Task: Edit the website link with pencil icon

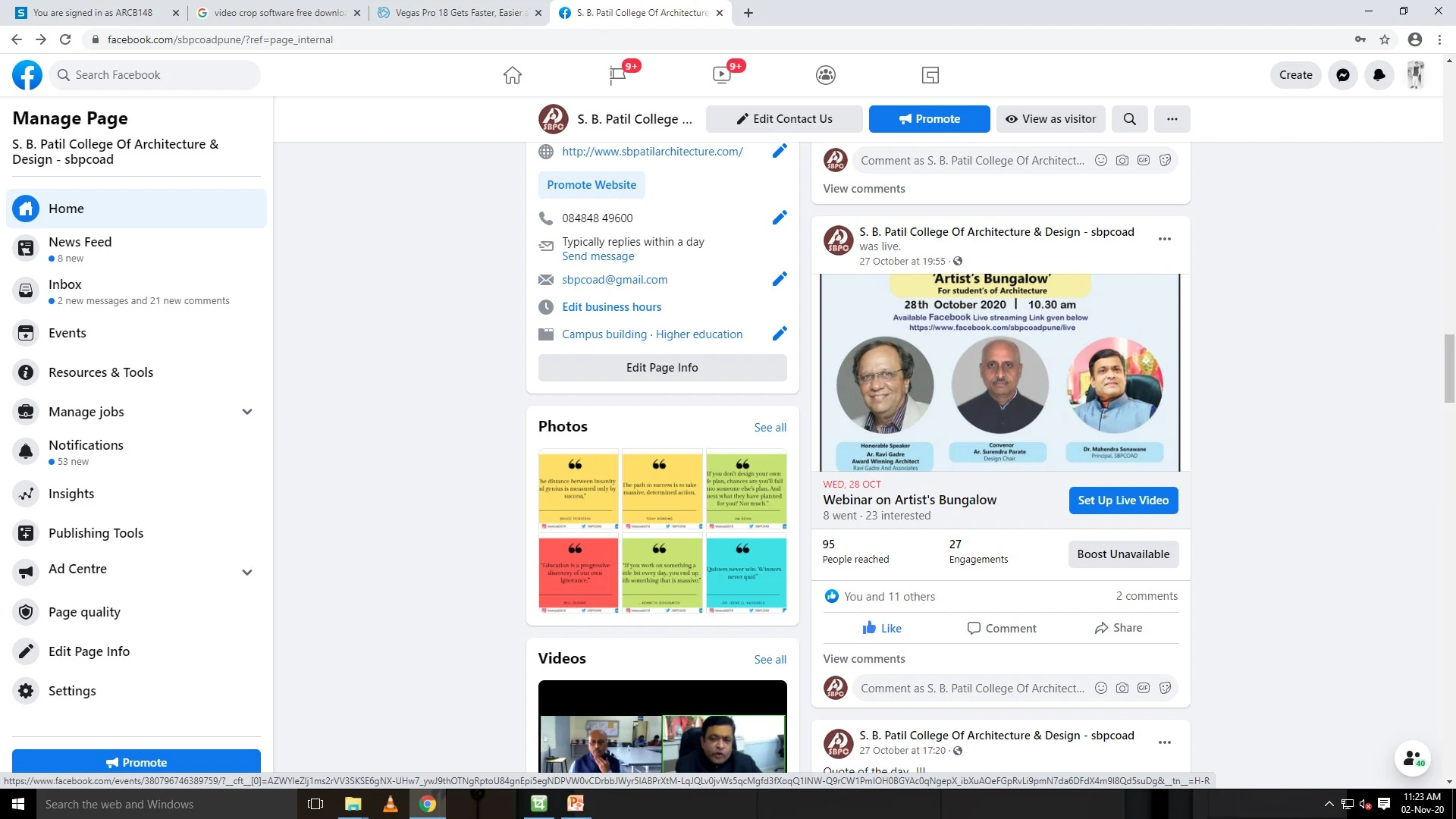Action: [780, 152]
